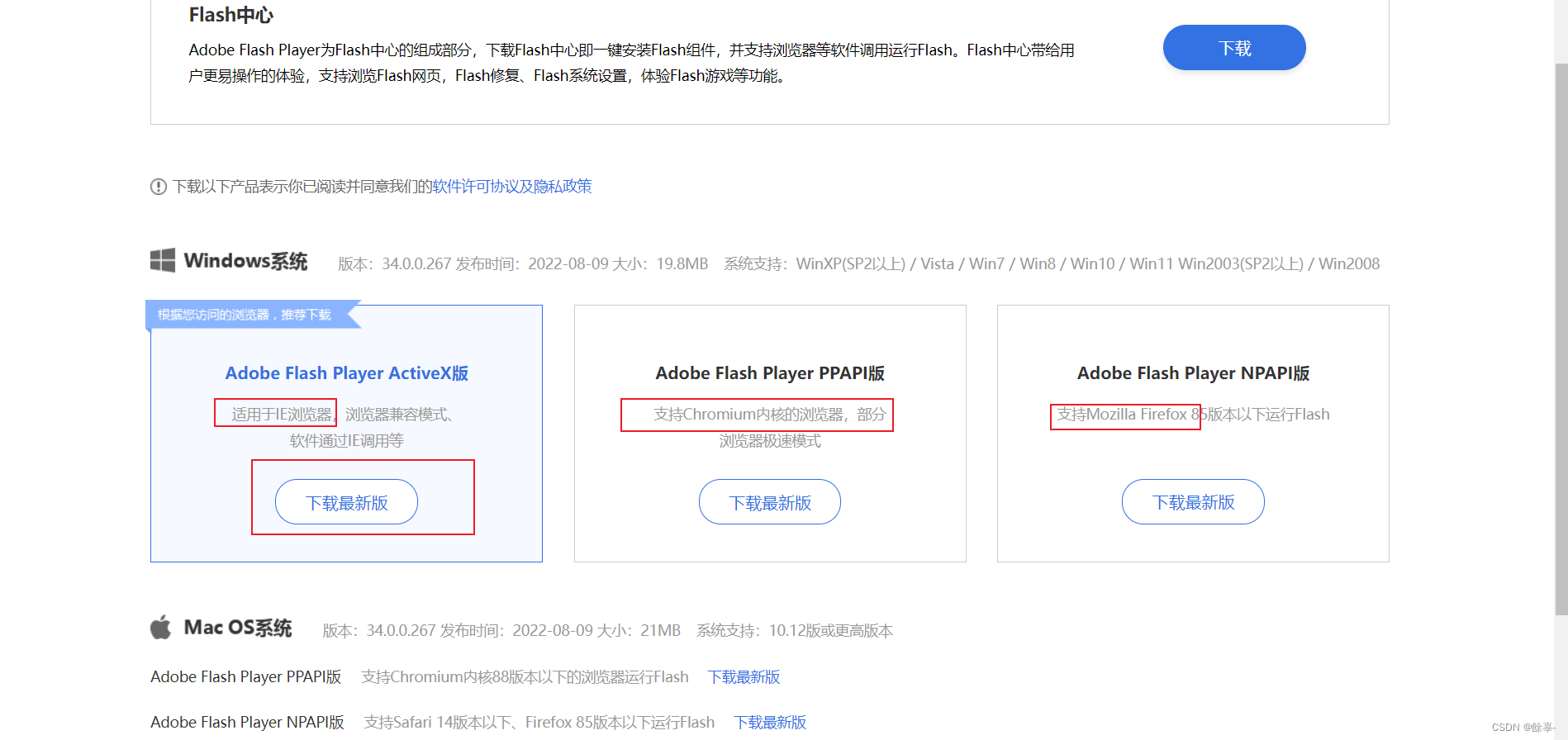Screen dimensions: 1568x740
Task: Click the Apple logo icon beside Mac OS系统
Action: 161,628
